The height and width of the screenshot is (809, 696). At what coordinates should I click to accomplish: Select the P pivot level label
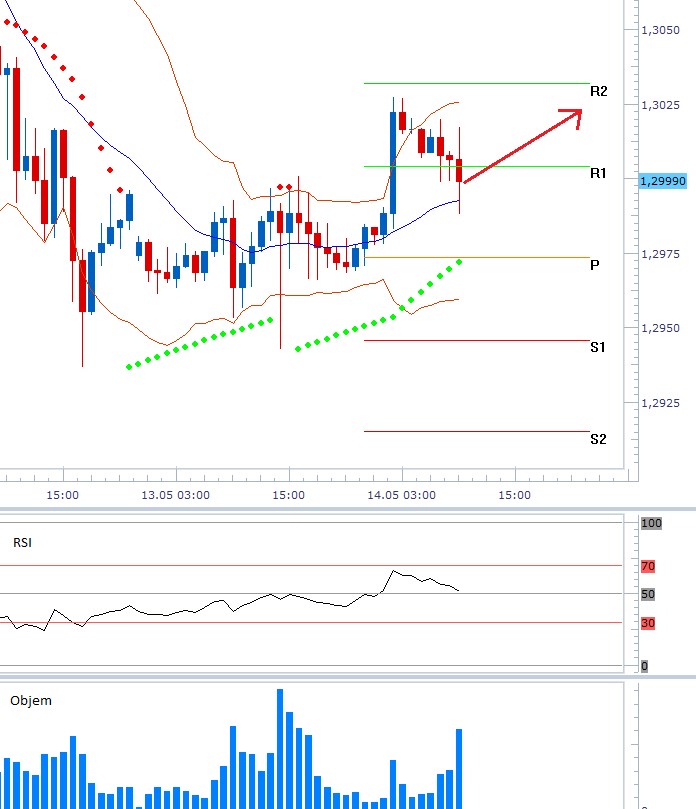[594, 265]
